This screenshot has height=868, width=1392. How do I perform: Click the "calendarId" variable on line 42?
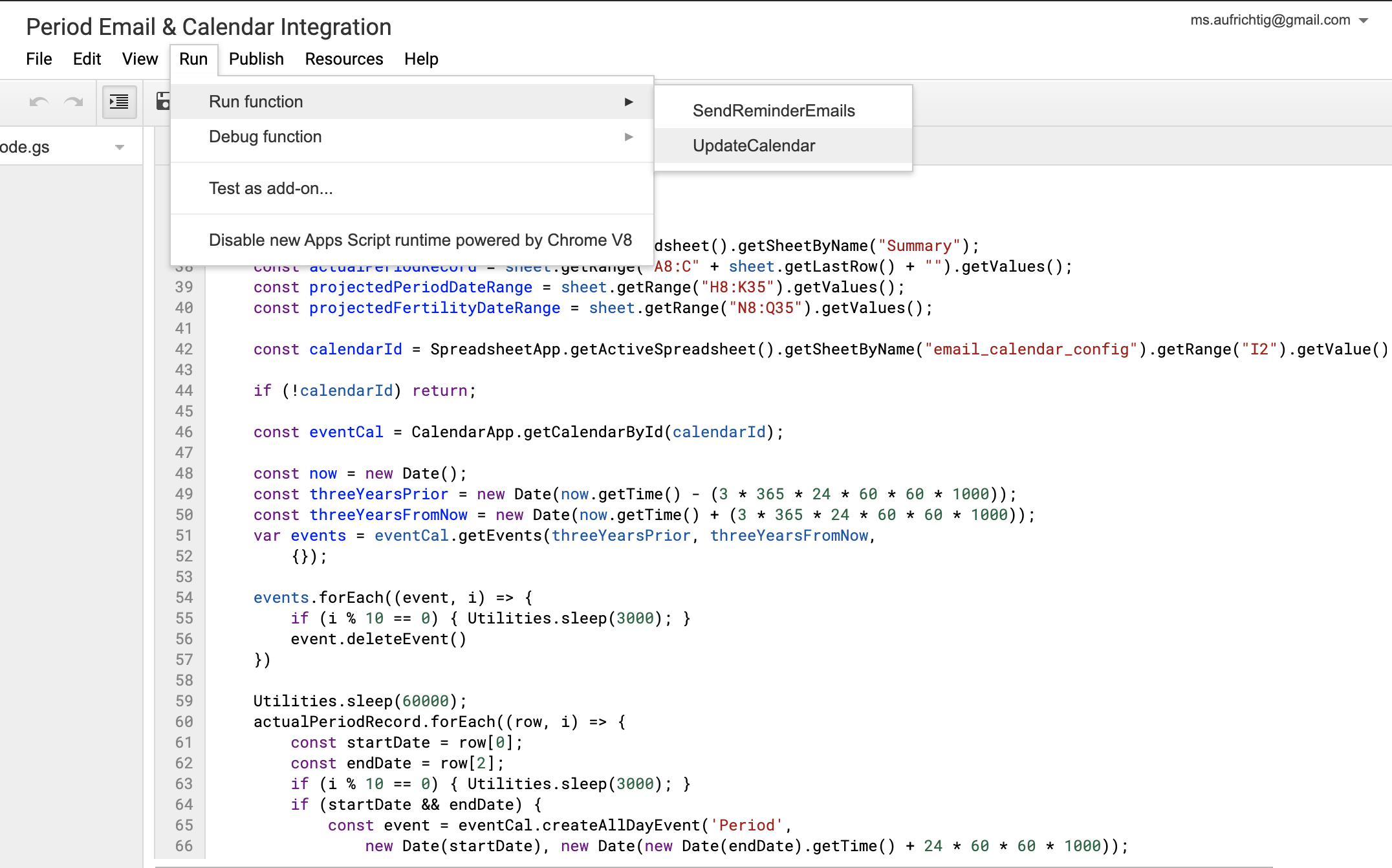[x=355, y=349]
